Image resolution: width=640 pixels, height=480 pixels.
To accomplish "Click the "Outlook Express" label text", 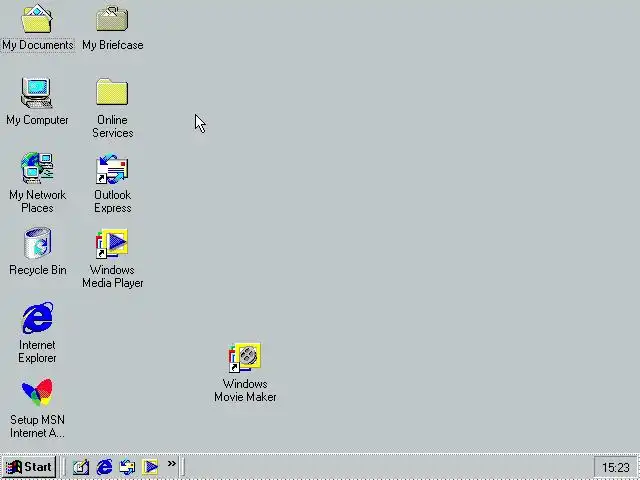I will pyautogui.click(x=113, y=201).
